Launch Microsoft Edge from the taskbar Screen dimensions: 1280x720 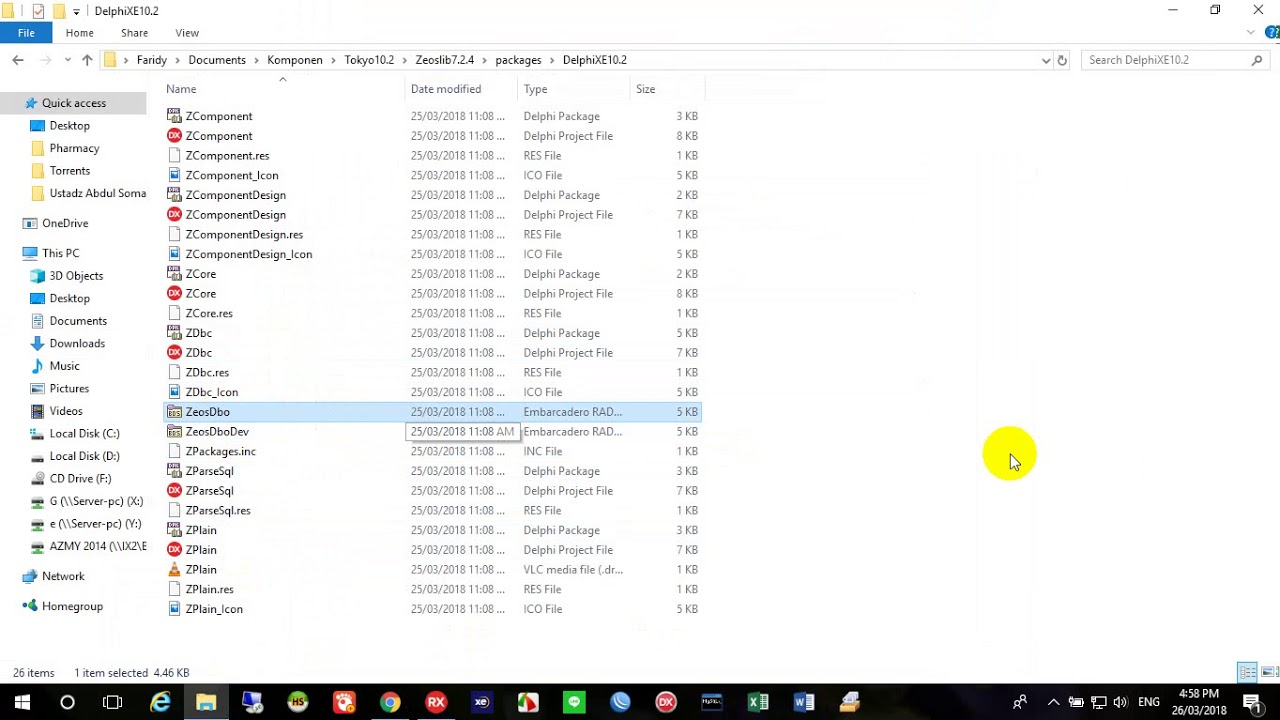click(x=160, y=703)
